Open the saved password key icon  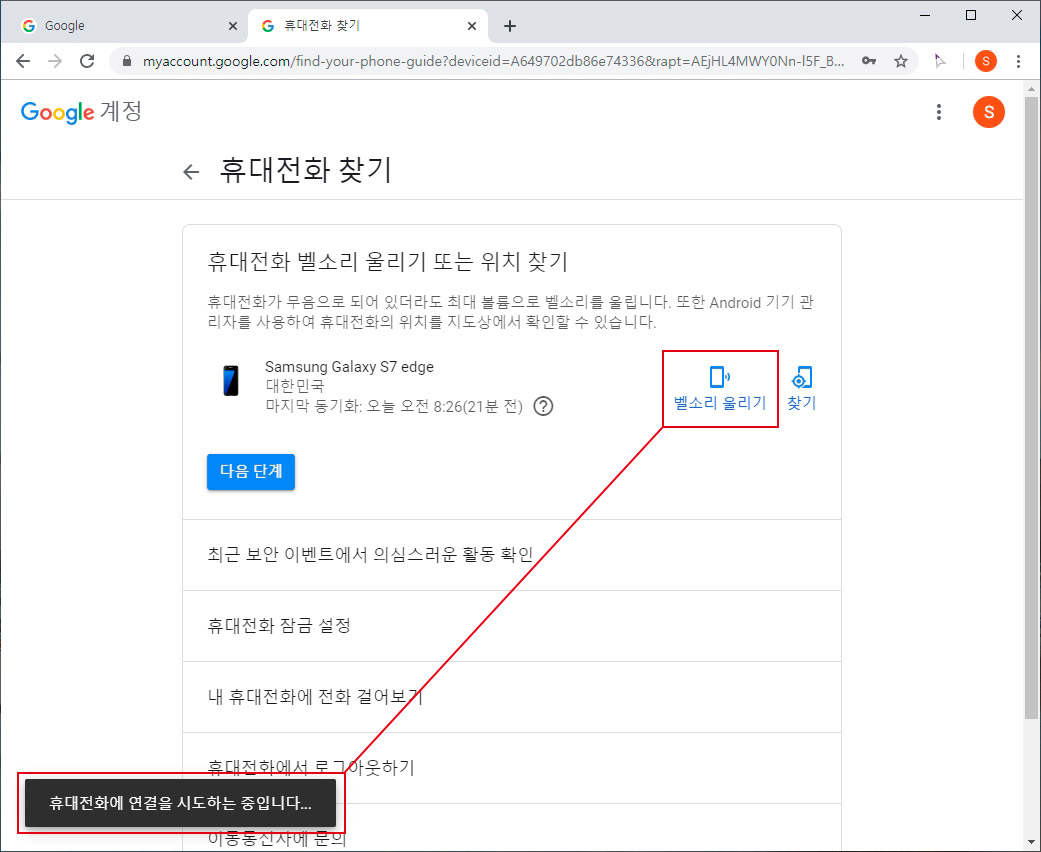(868, 61)
